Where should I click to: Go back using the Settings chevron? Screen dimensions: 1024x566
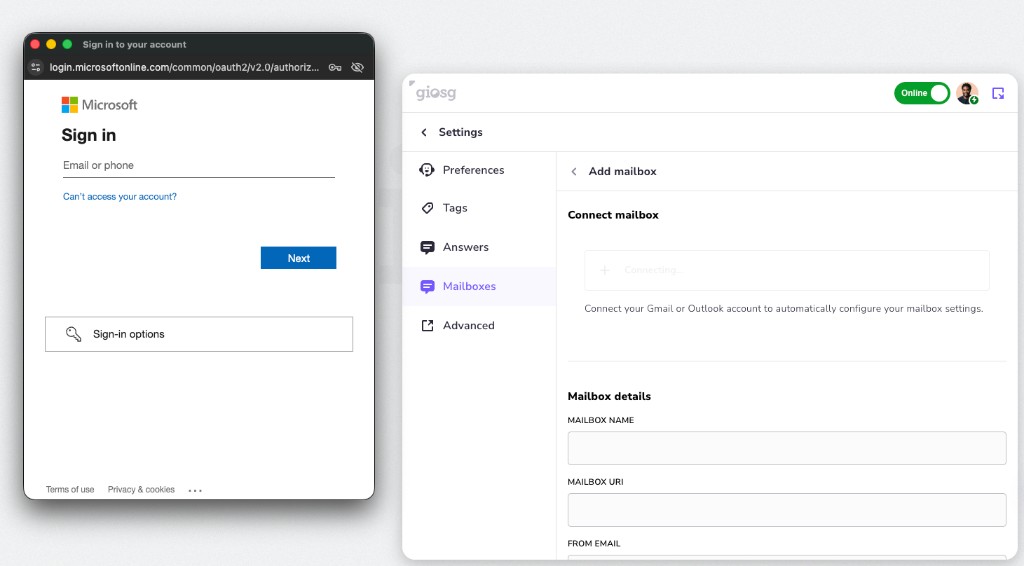(424, 133)
